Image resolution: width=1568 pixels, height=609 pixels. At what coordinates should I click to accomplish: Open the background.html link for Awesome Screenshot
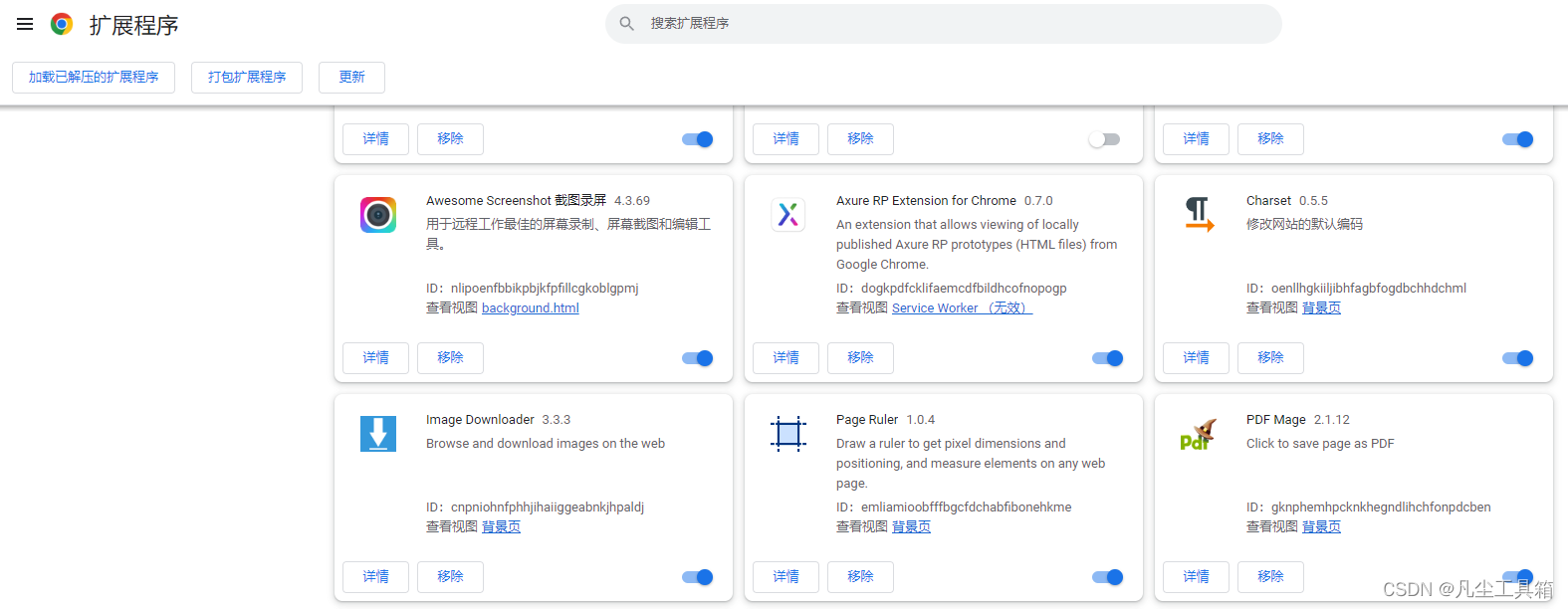coord(531,308)
